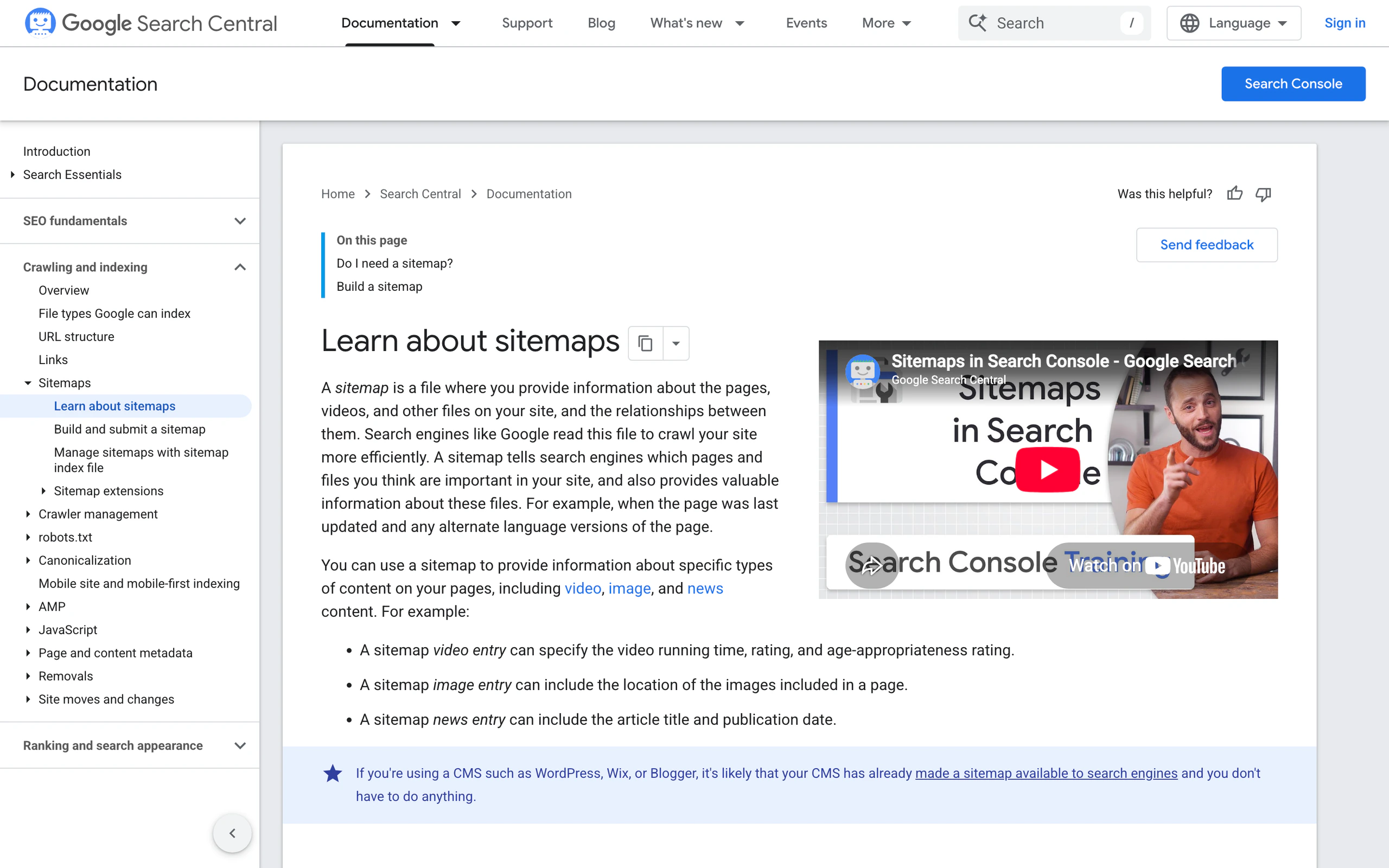Open the Support tab
1389x868 pixels.
[x=527, y=23]
